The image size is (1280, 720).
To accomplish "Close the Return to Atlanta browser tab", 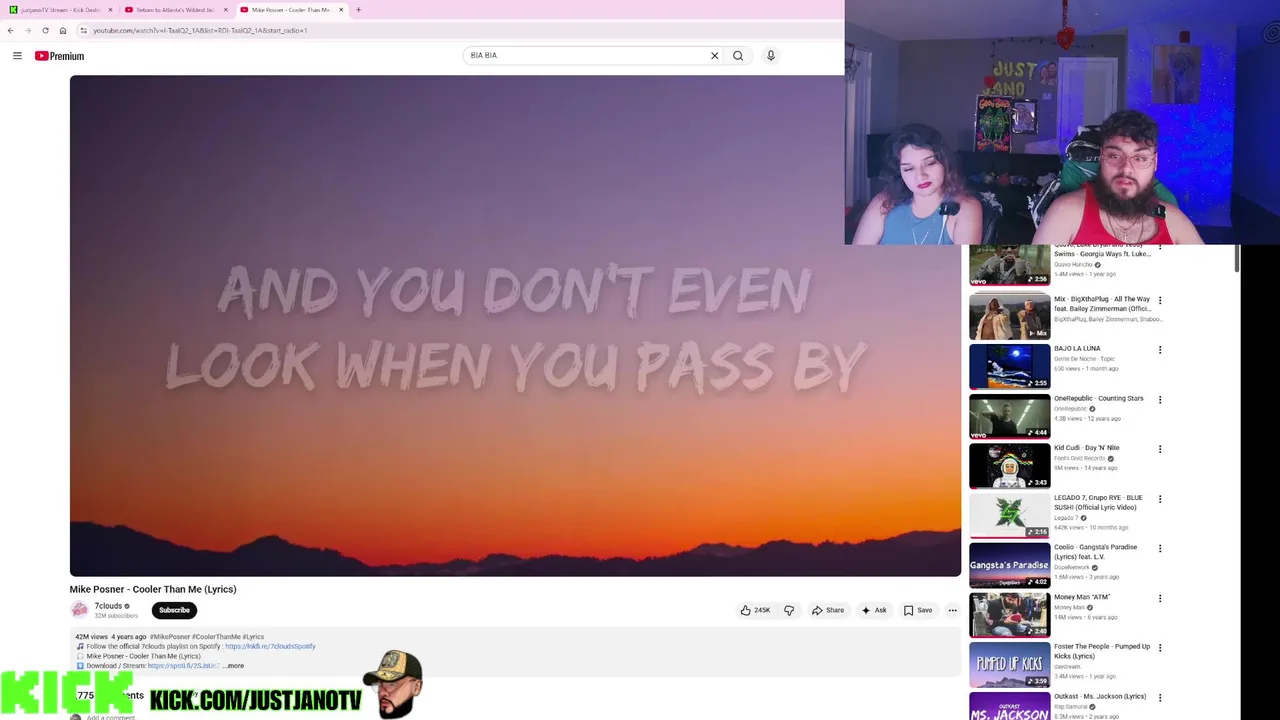I will [x=226, y=10].
